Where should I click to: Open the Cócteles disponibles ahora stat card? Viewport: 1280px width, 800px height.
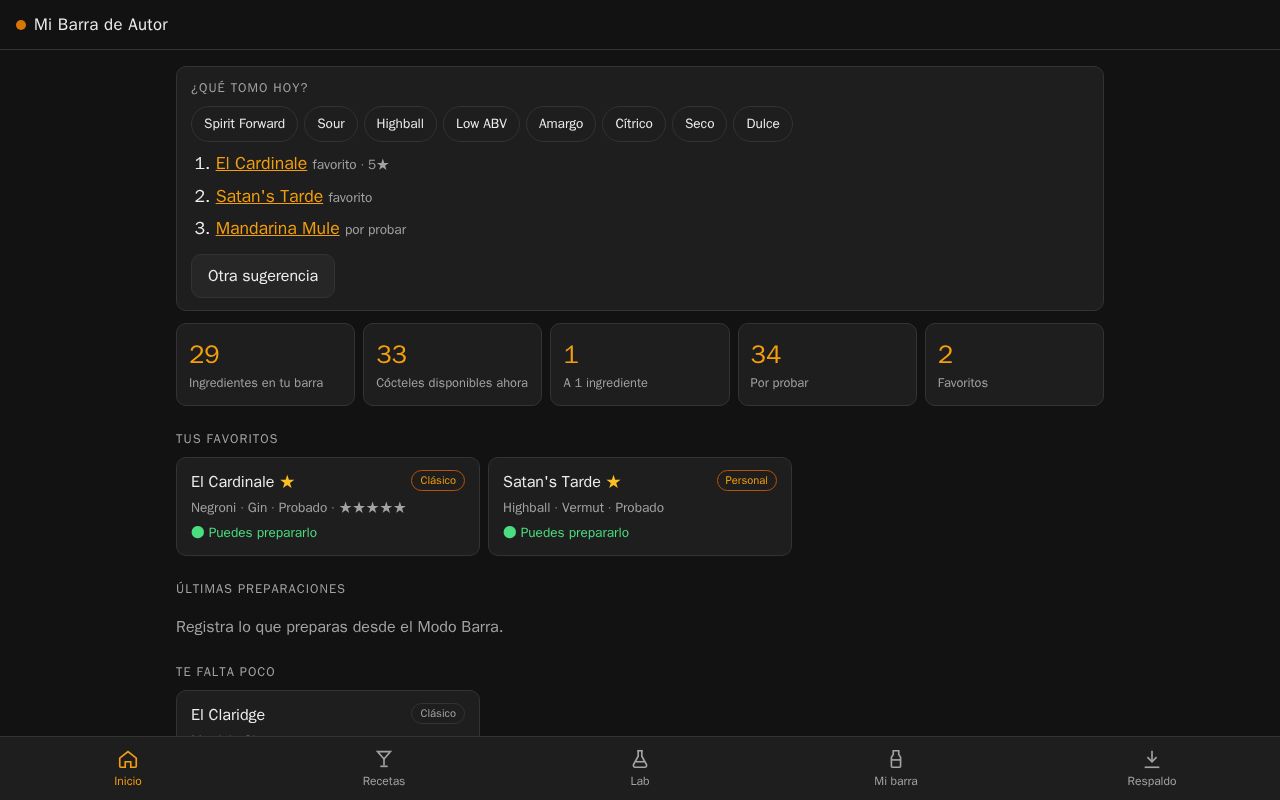452,365
